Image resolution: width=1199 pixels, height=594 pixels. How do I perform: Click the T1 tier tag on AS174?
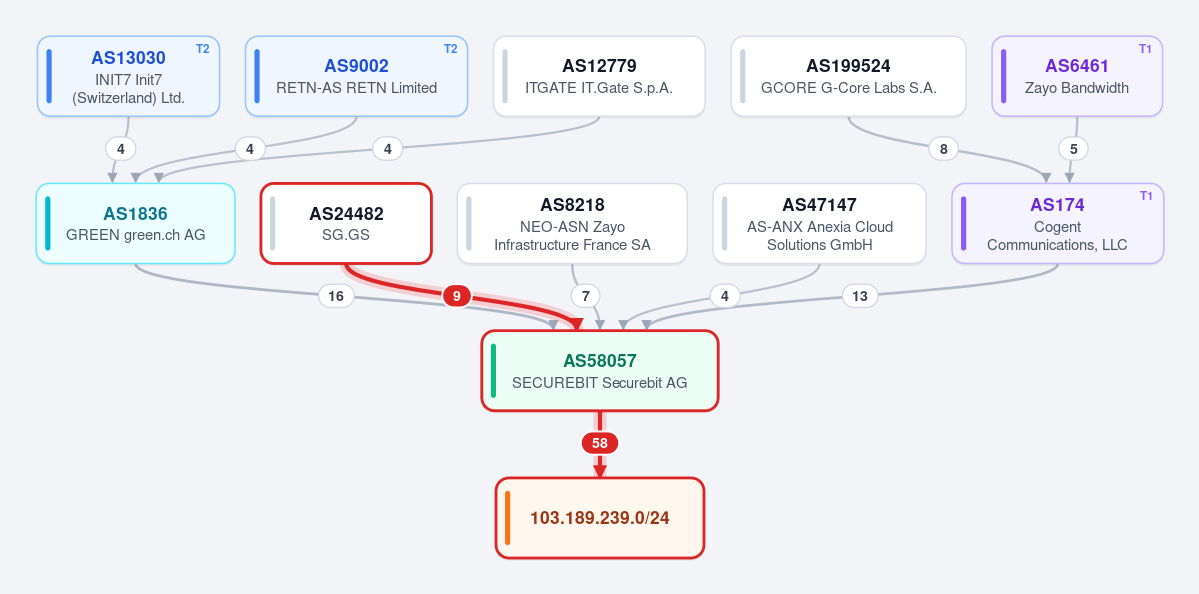click(x=1145, y=196)
